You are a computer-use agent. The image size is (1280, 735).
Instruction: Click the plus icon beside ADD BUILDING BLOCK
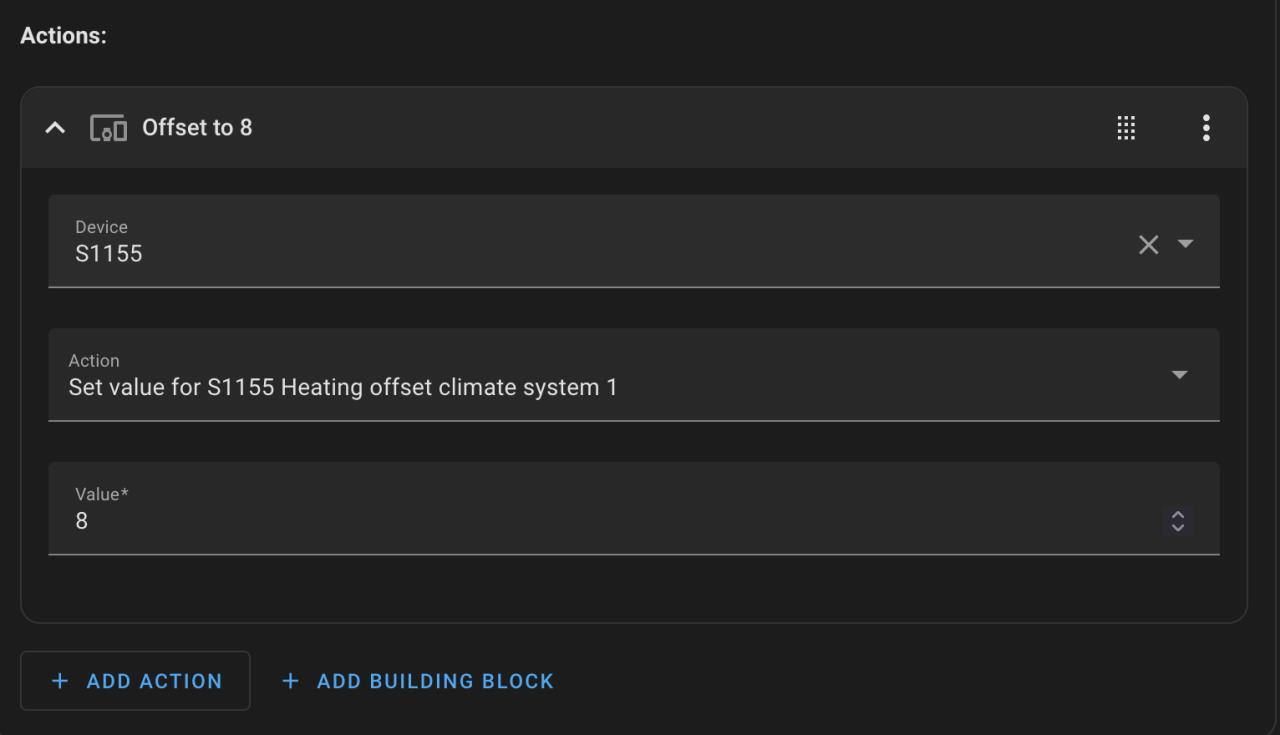pos(291,681)
